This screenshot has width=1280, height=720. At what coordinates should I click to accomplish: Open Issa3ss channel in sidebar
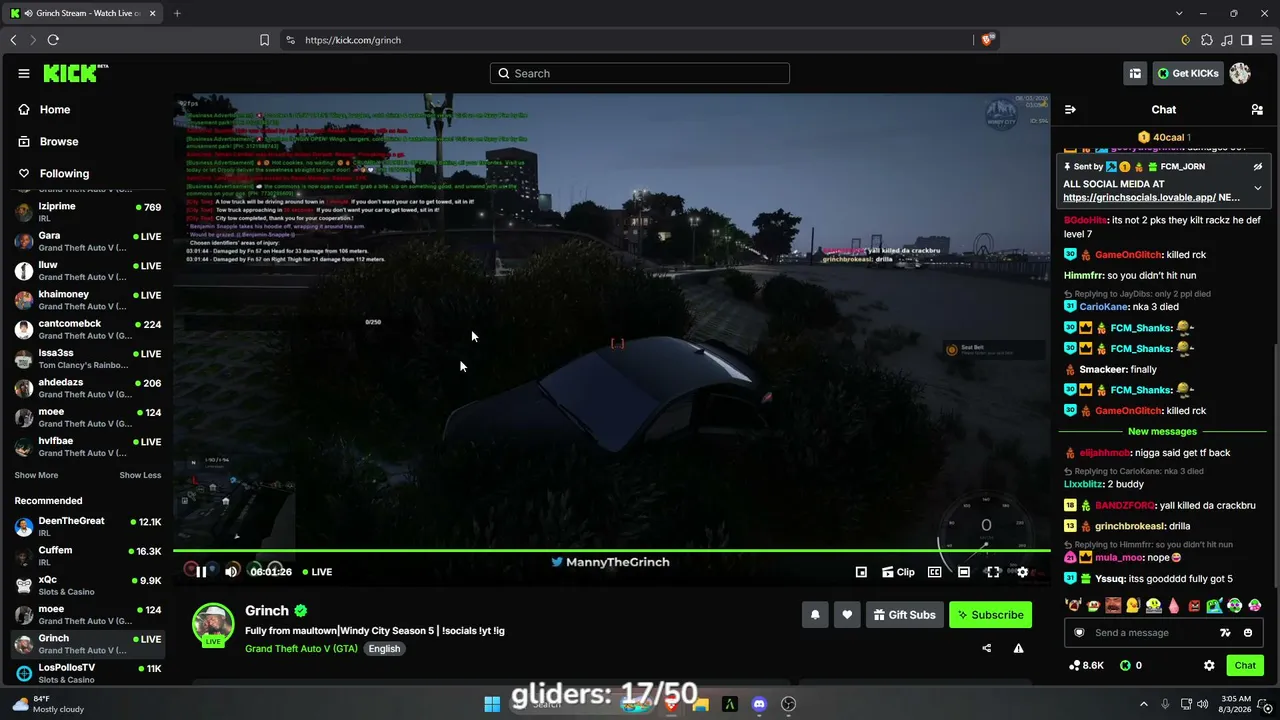tap(88, 359)
